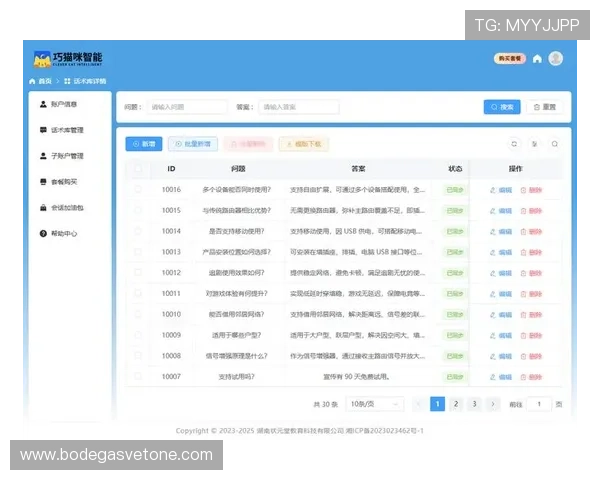This screenshot has width=600, height=480.
Task: Click the pink 批量删除 button
Action: 248,144
